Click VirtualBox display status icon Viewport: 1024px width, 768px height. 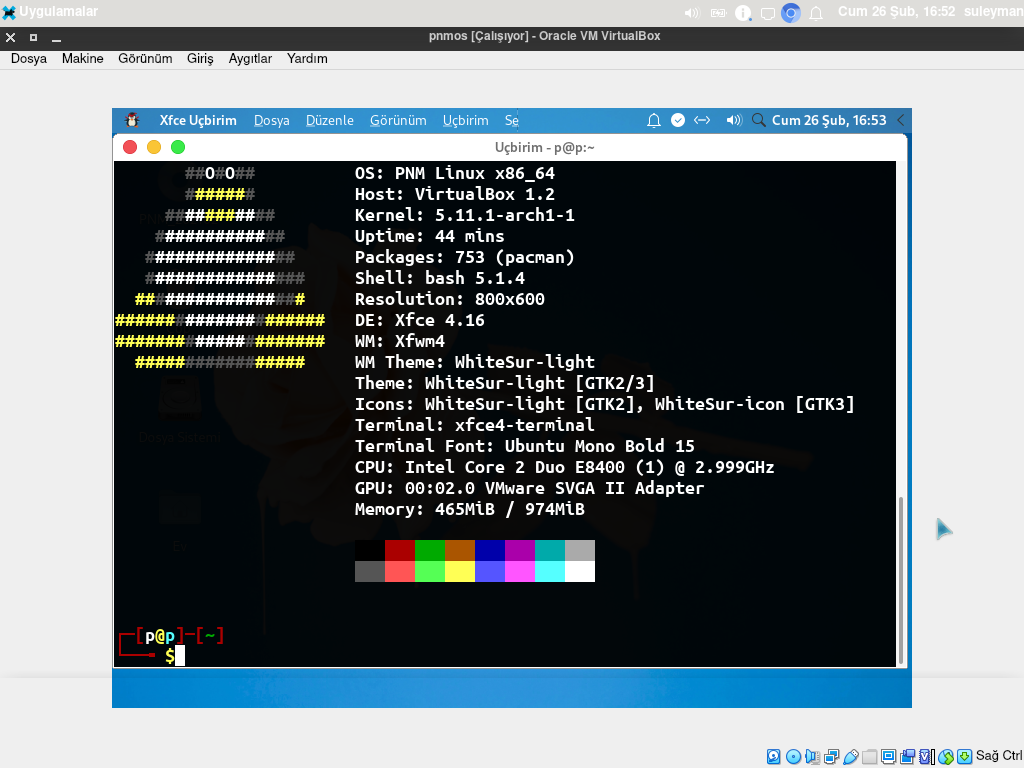click(888, 757)
